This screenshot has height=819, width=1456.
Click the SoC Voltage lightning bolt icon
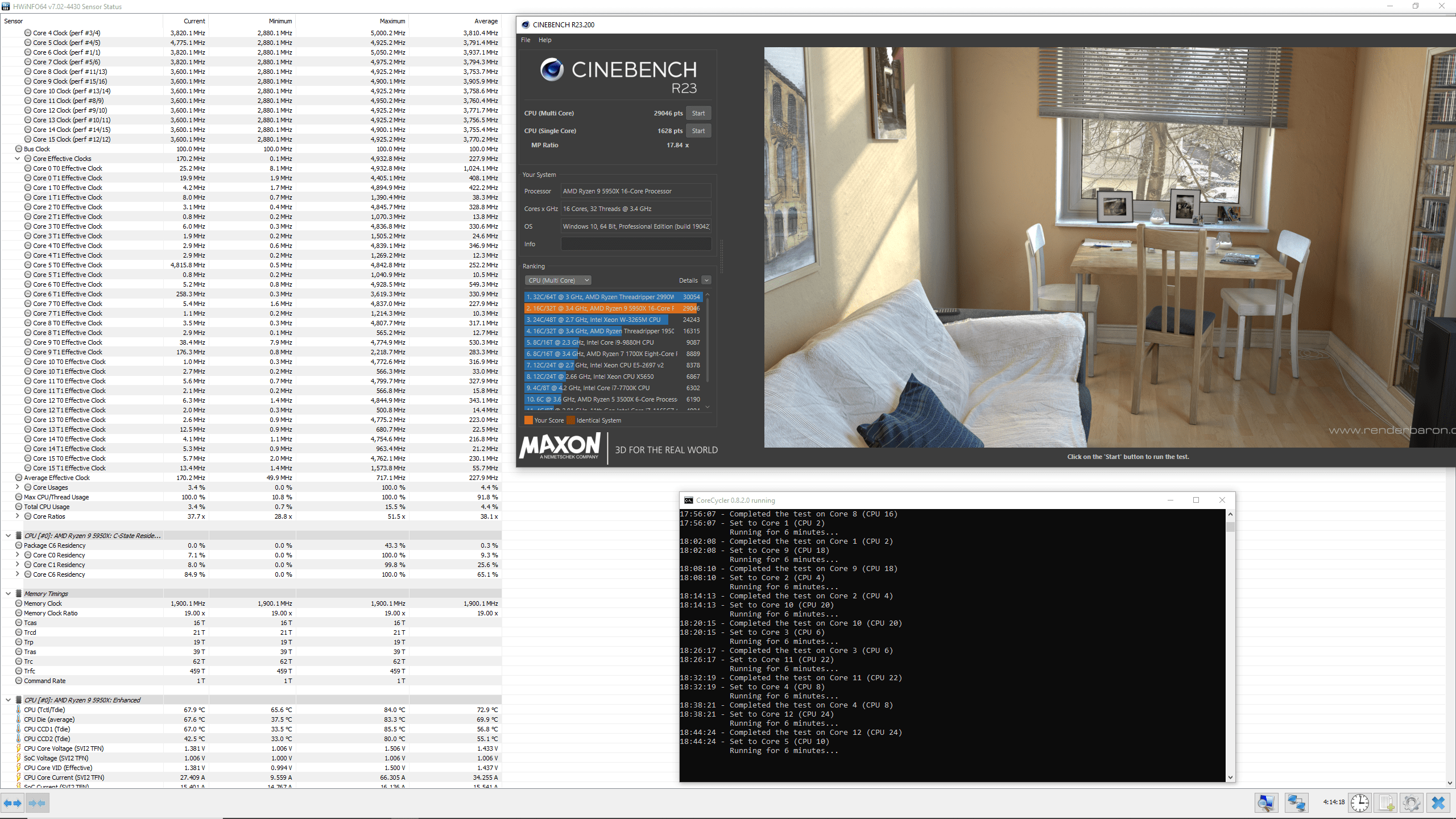pos(18,758)
